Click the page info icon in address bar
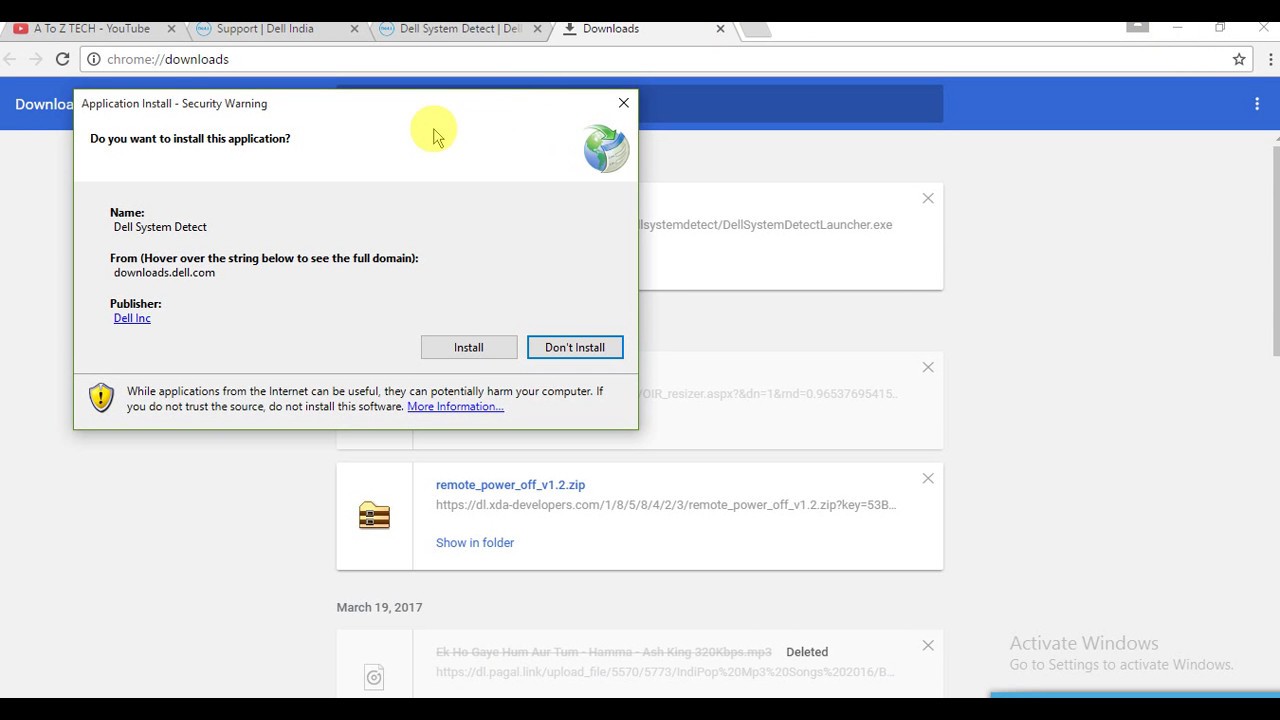Screen dimensions: 1280x720 tap(93, 59)
